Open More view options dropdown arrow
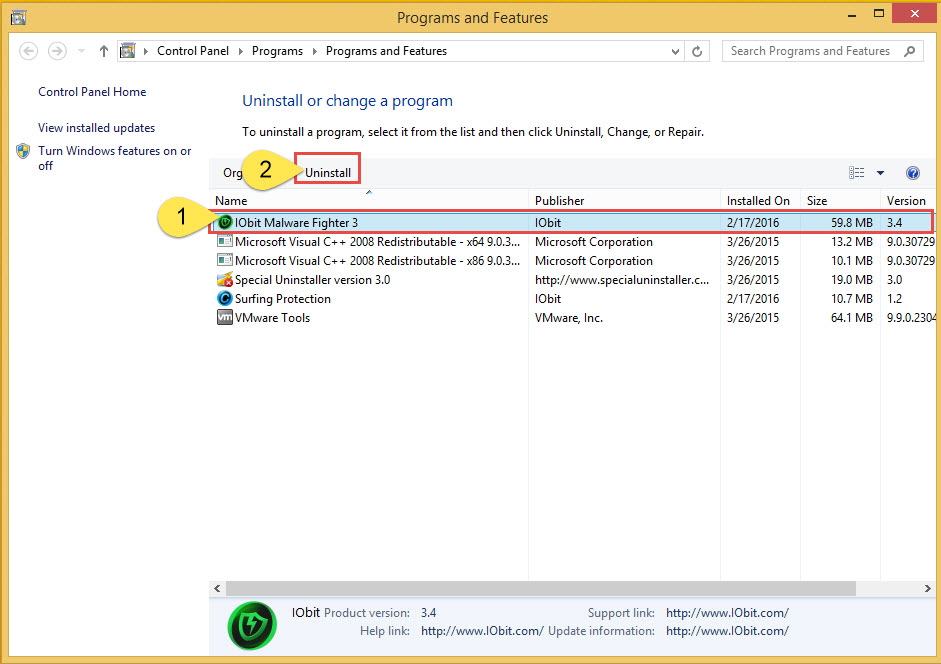The width and height of the screenshot is (941, 664). pos(880,173)
